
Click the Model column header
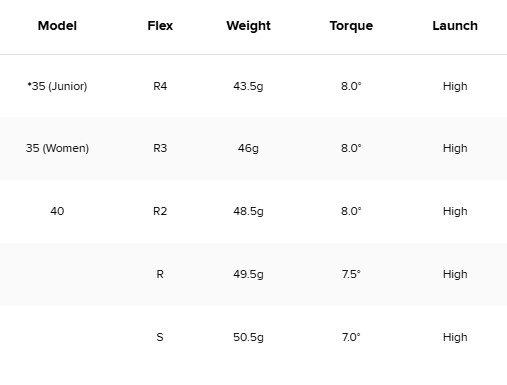tap(57, 26)
